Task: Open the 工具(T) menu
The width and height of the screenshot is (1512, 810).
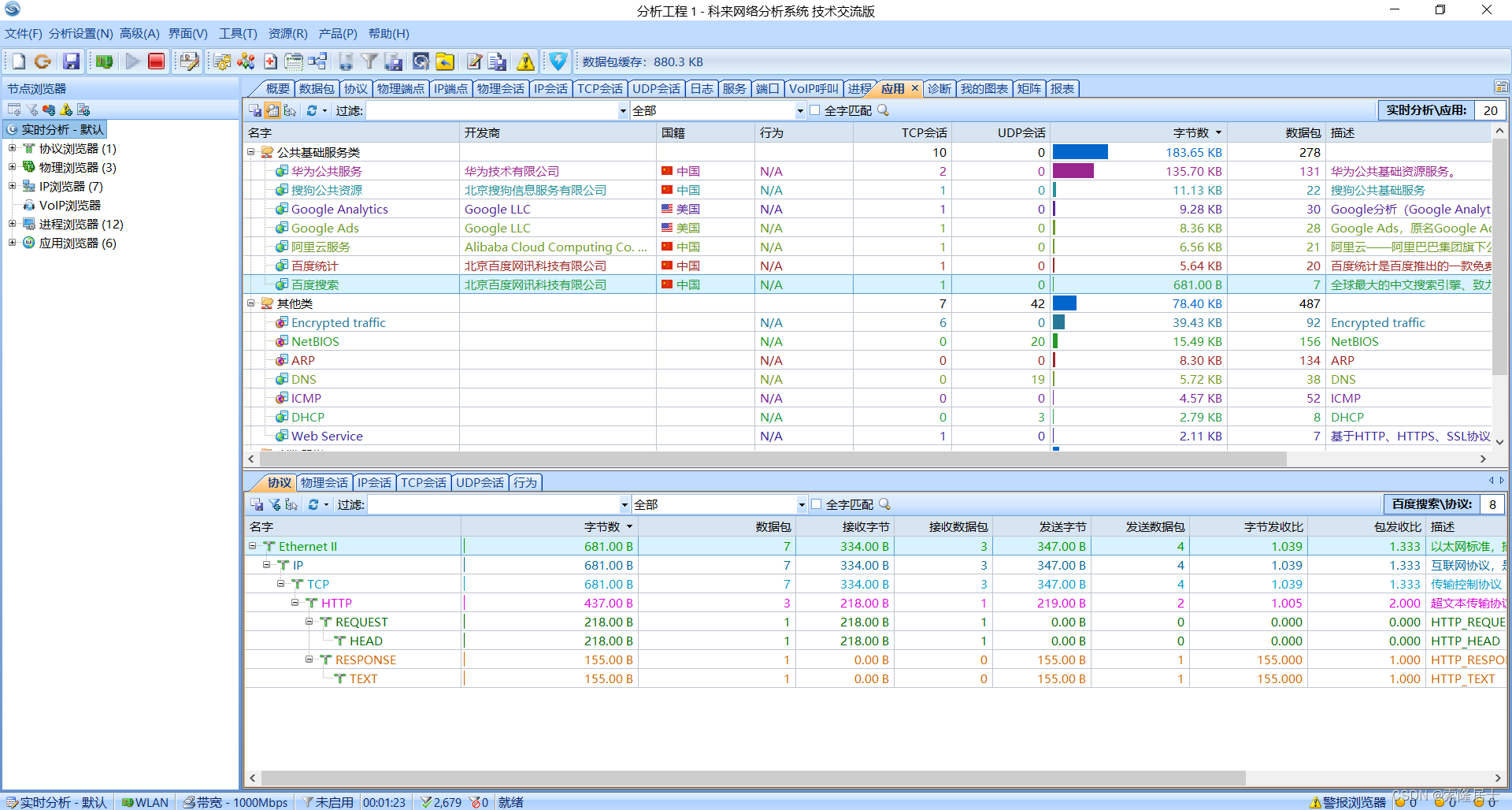Action: click(x=238, y=34)
